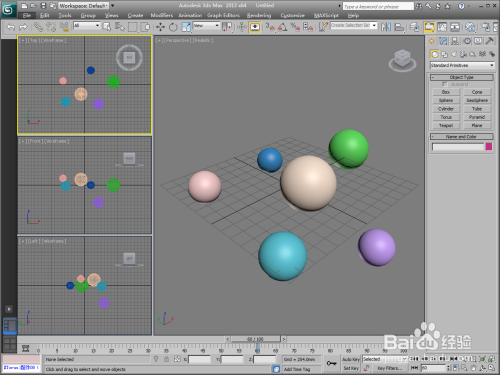This screenshot has width=500, height=375.
Task: Collapse the Object Type rollout
Action: coord(462,77)
